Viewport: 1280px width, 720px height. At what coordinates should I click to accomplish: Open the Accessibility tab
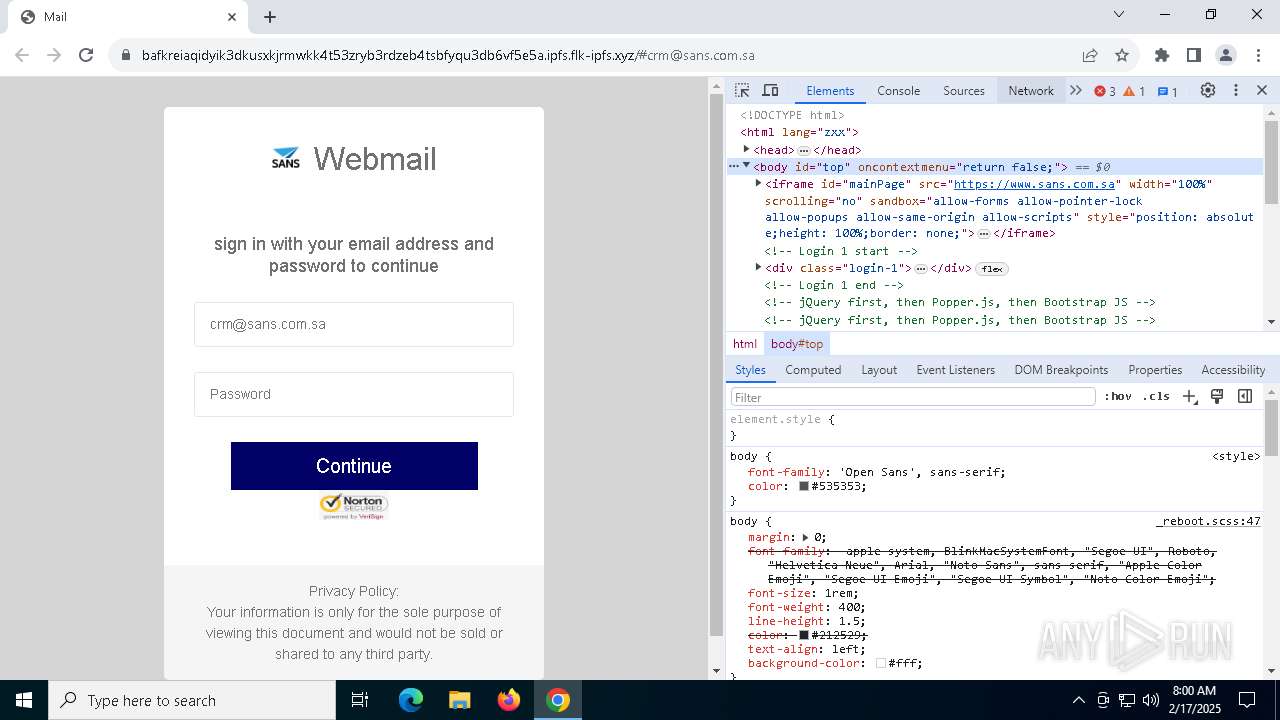[x=1233, y=369]
